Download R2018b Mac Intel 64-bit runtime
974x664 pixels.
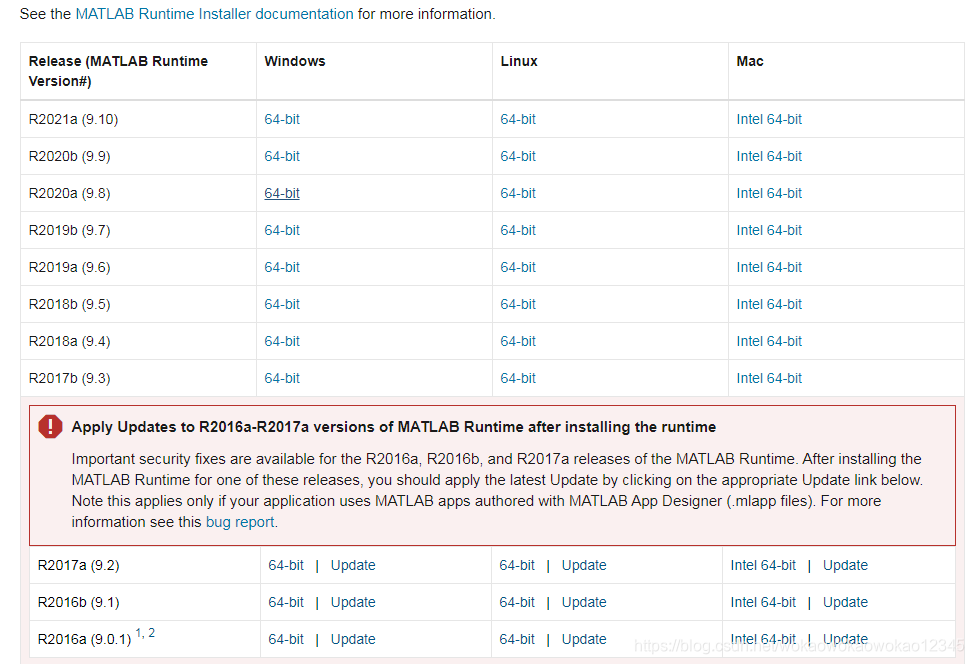tap(769, 304)
